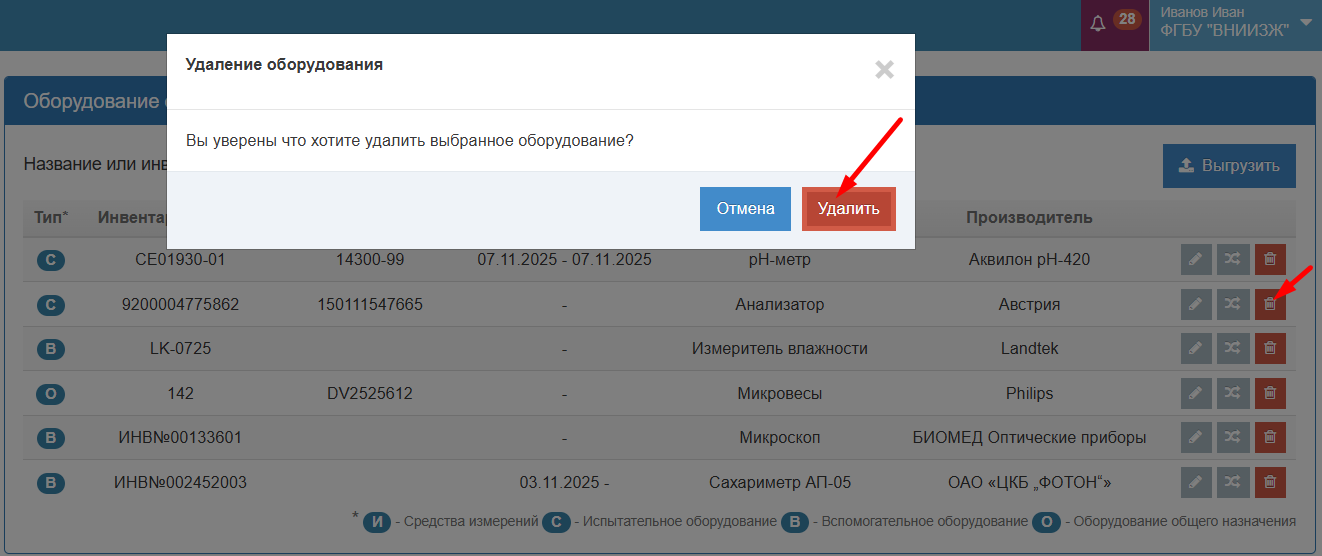The height and width of the screenshot is (556, 1322).
Task: Delete the pH-метр equipment via trash icon
Action: 1270,260
